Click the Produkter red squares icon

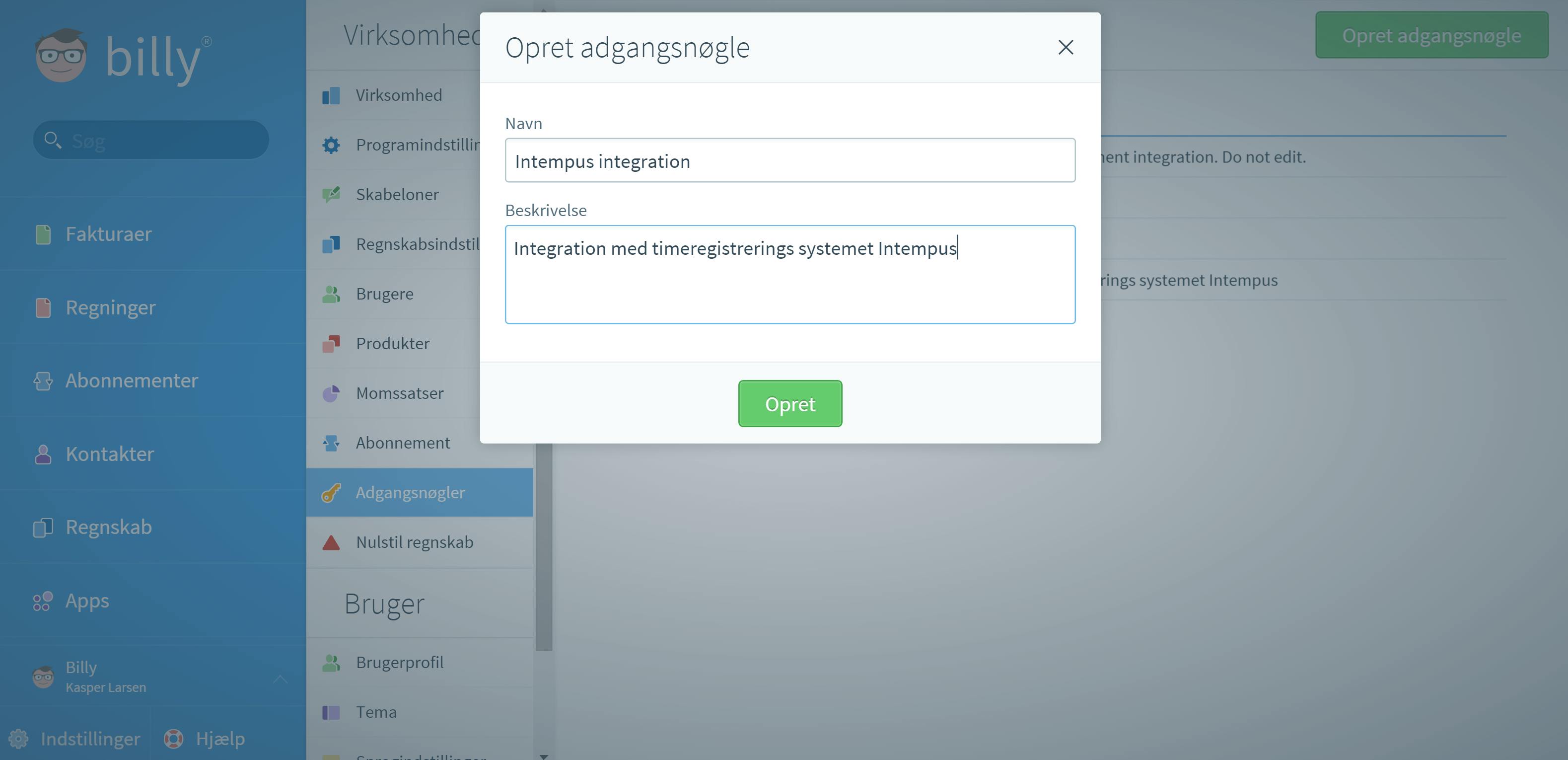pyautogui.click(x=331, y=343)
